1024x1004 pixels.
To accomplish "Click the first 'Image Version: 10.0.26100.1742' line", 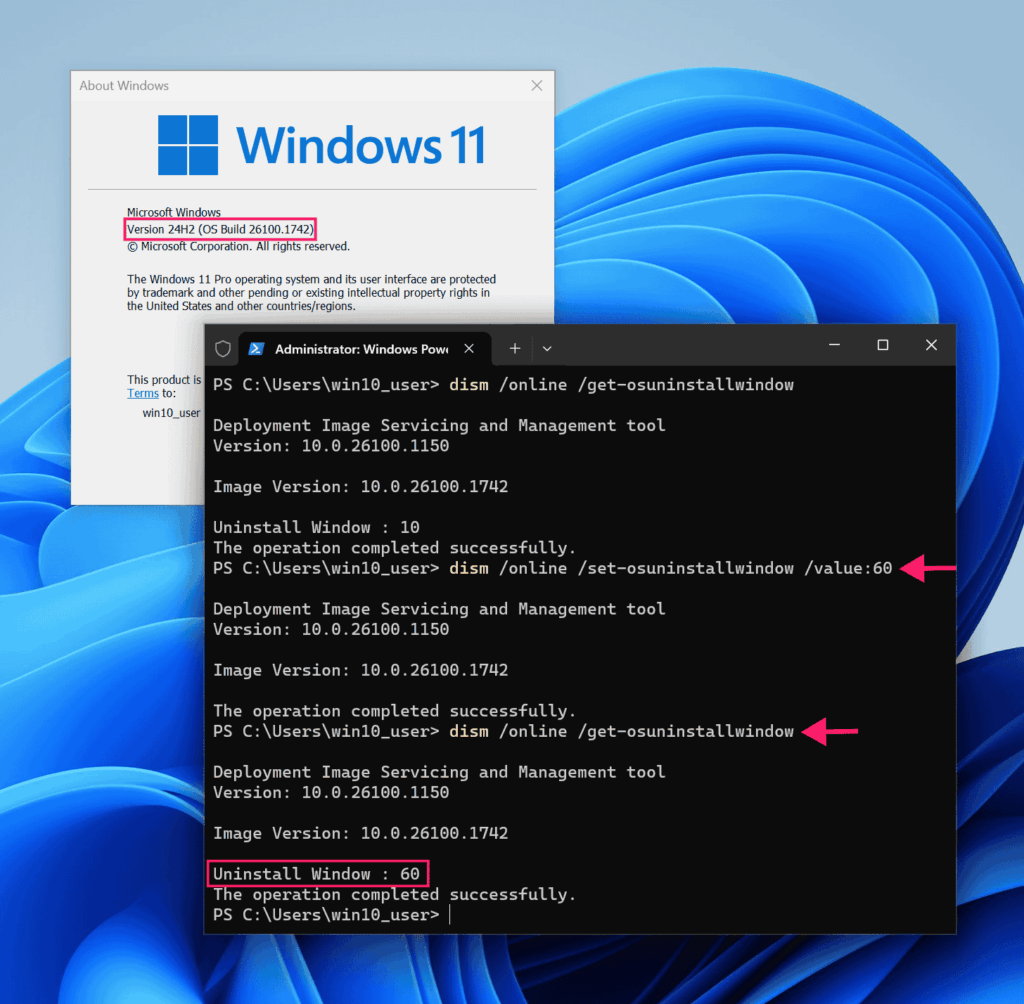I will click(360, 487).
